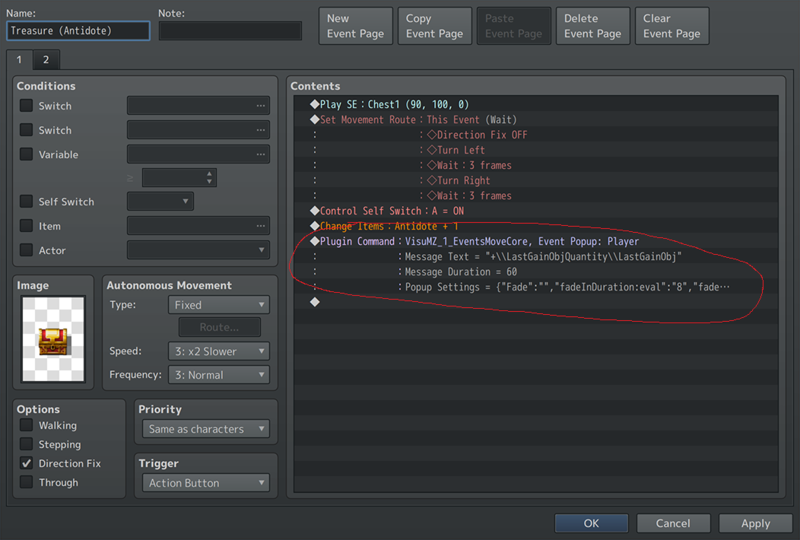The image size is (800, 540).
Task: Enable the Self Switch condition
Action: 26,202
